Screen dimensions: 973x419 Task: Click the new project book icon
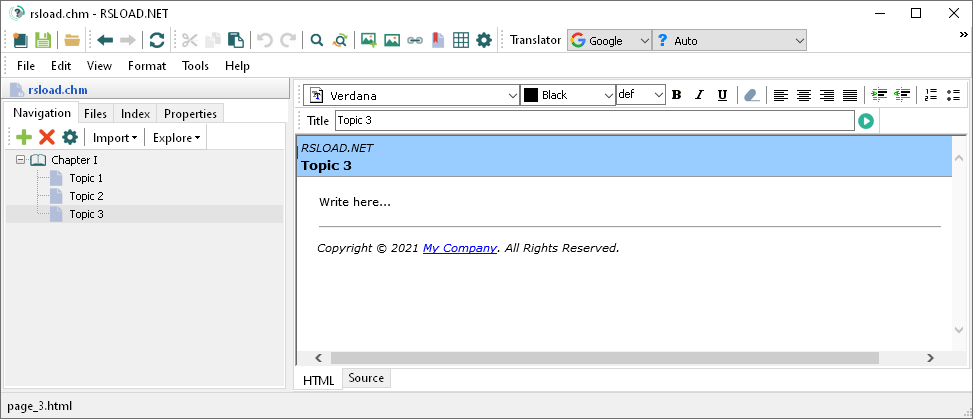20,40
